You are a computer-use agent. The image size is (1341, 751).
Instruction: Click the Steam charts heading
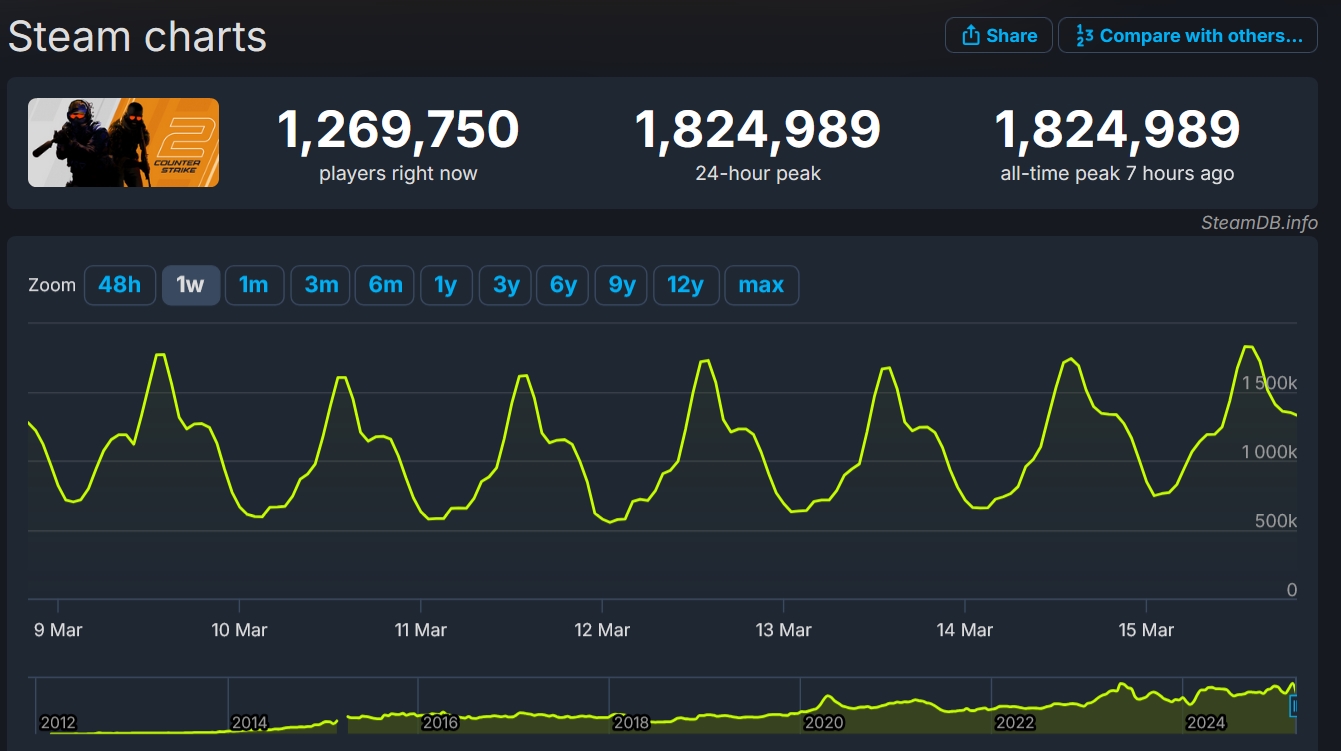pyautogui.click(x=138, y=37)
